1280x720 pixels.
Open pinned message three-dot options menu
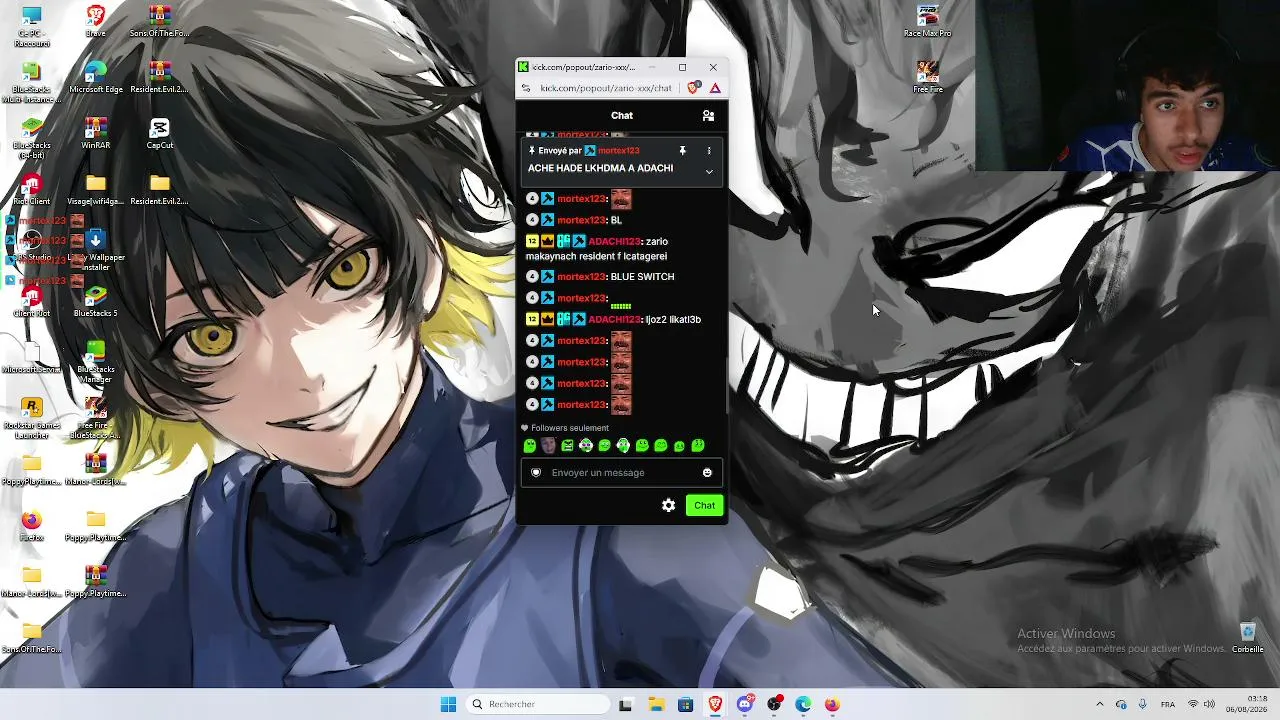709,151
